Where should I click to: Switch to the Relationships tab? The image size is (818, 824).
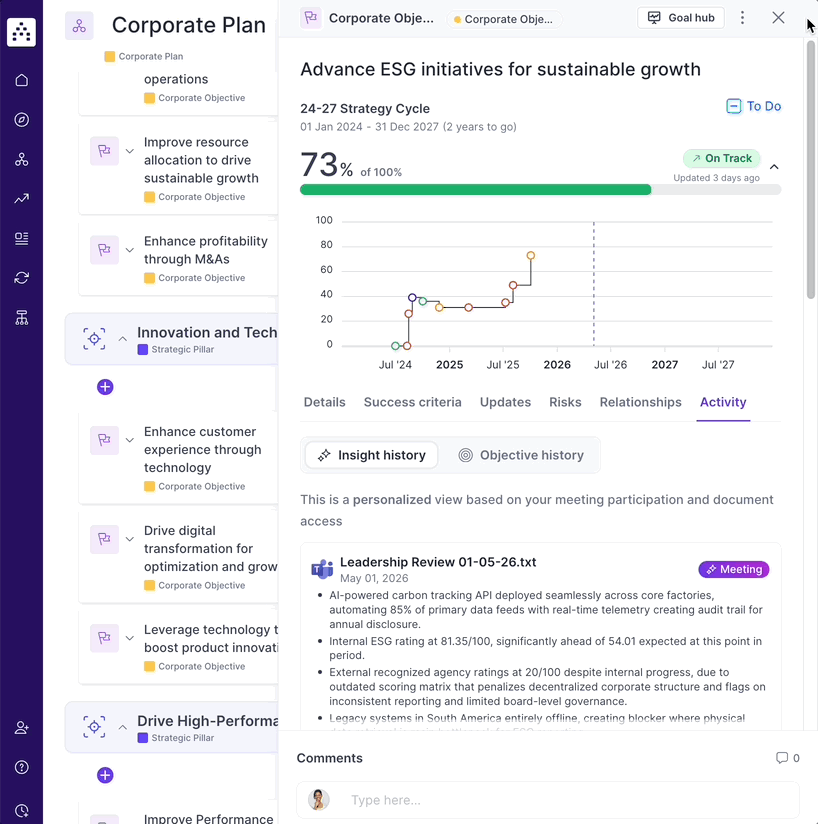point(640,402)
